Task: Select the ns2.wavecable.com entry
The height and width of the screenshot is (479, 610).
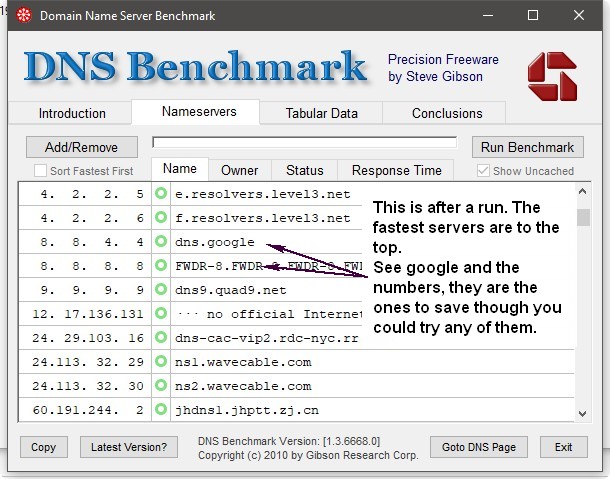Action: (243, 386)
